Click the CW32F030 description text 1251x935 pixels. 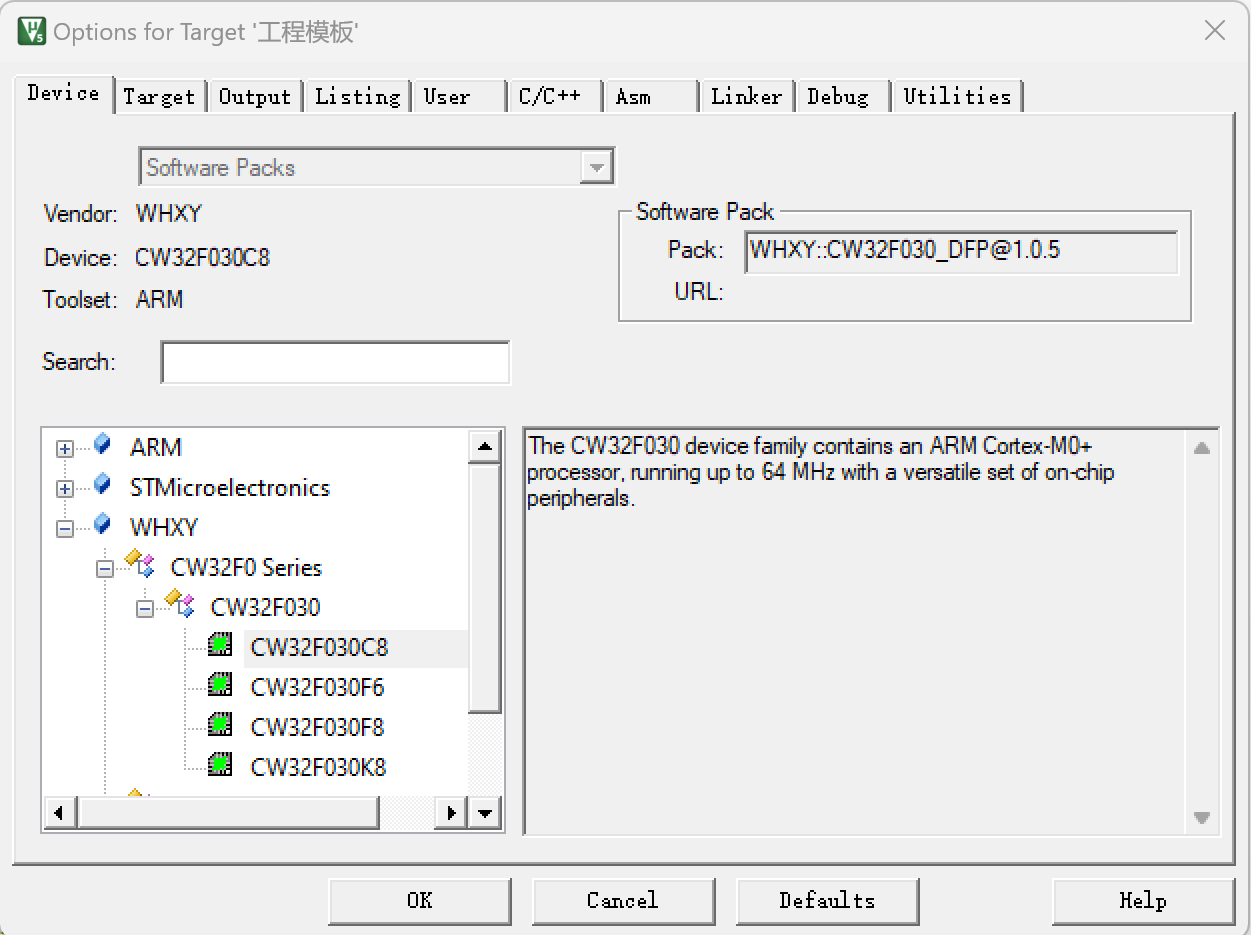(x=821, y=472)
